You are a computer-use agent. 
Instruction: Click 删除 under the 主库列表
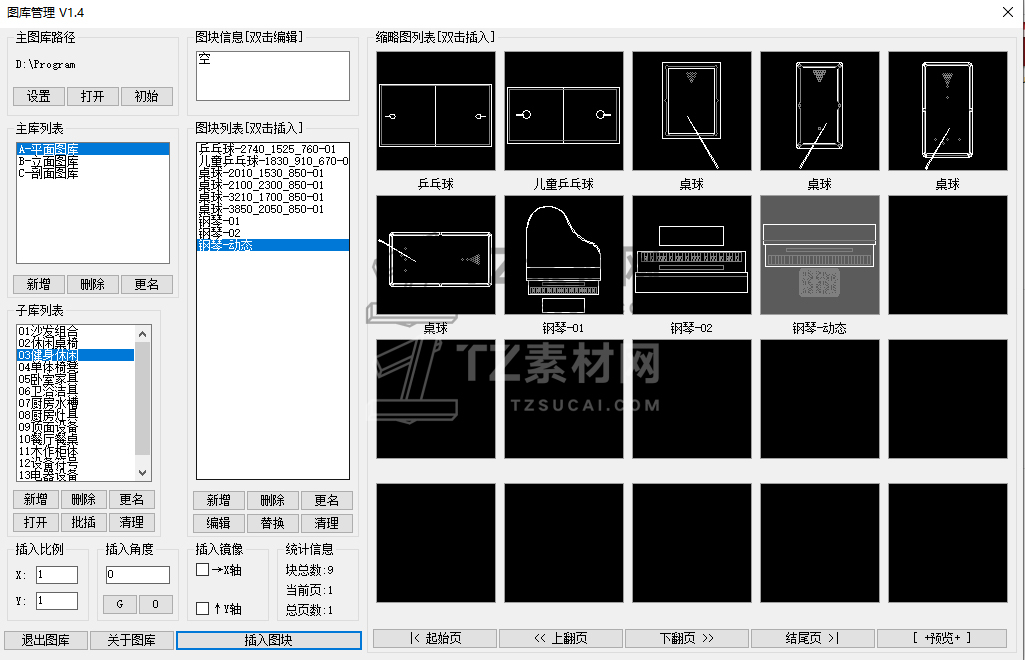click(x=92, y=284)
